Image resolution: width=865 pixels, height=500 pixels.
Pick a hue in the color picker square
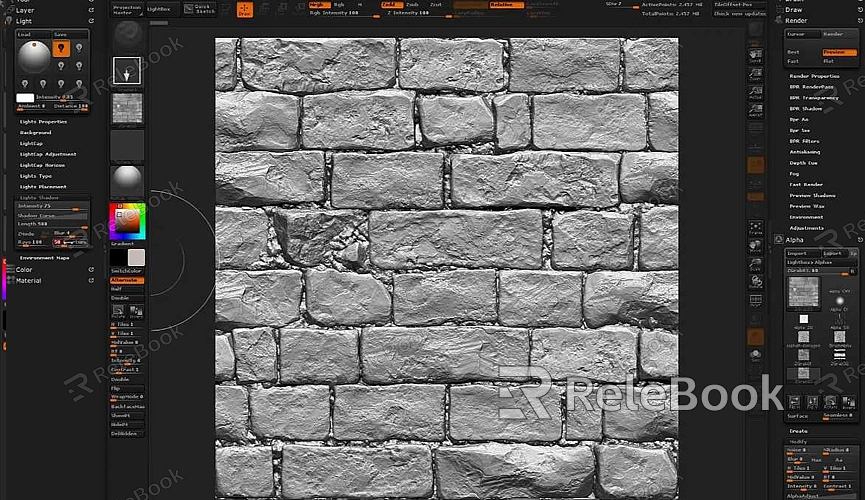click(127, 221)
